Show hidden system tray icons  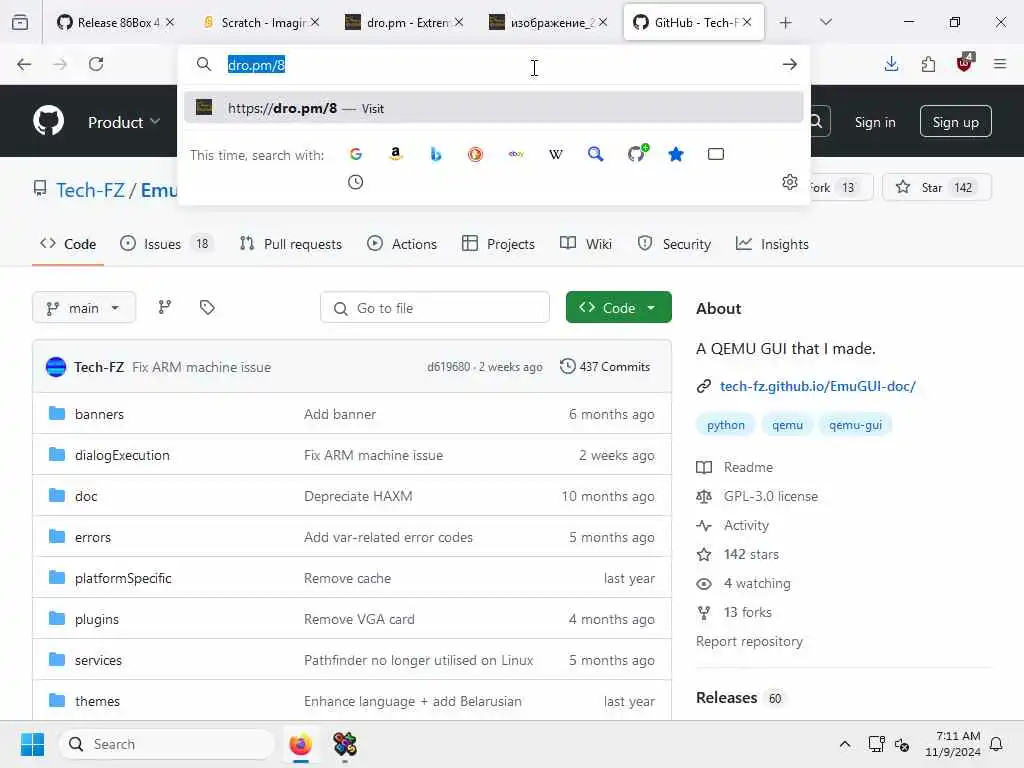click(x=844, y=744)
